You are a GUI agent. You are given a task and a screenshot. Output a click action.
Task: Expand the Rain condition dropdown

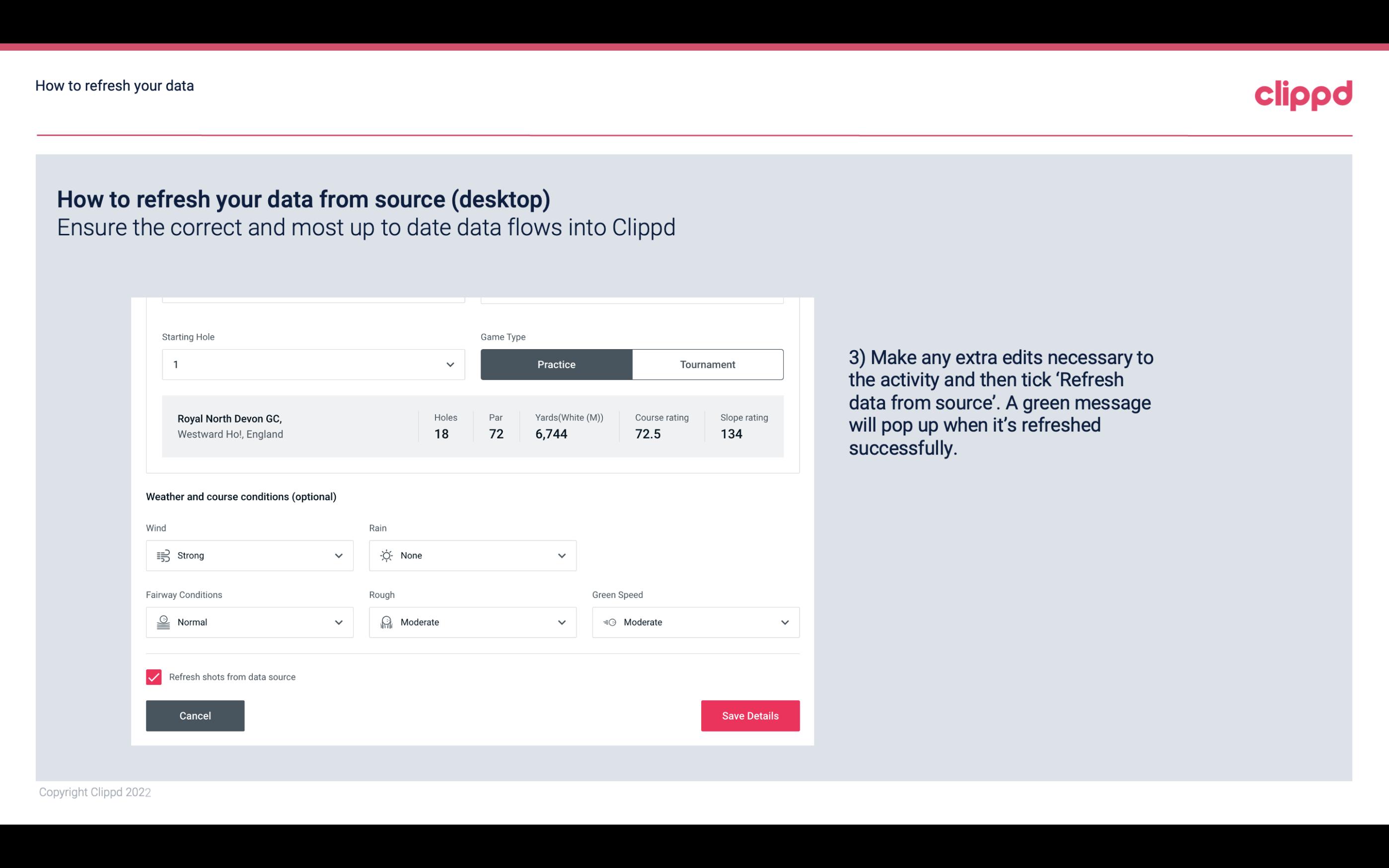[x=561, y=555]
